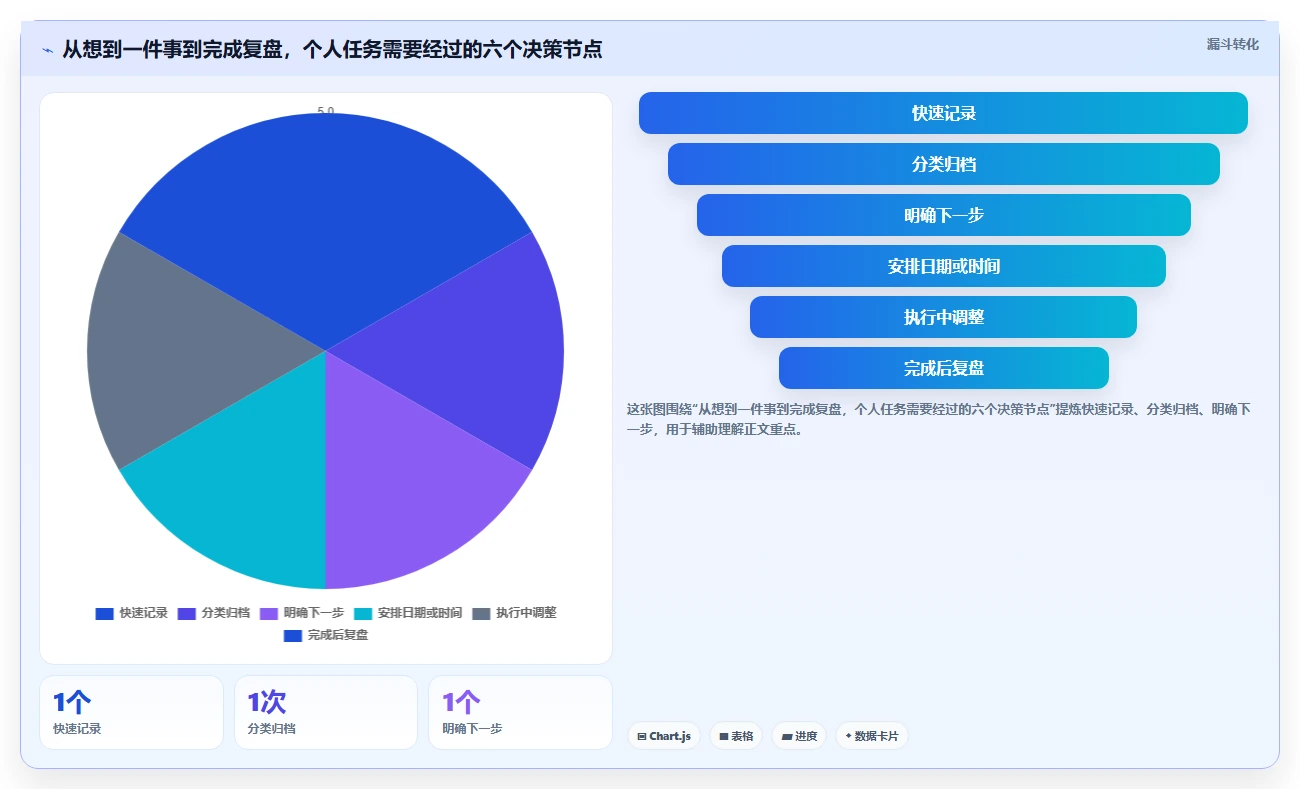Click the 明确下一步 legend color swatch
The width and height of the screenshot is (1300, 789).
click(269, 613)
